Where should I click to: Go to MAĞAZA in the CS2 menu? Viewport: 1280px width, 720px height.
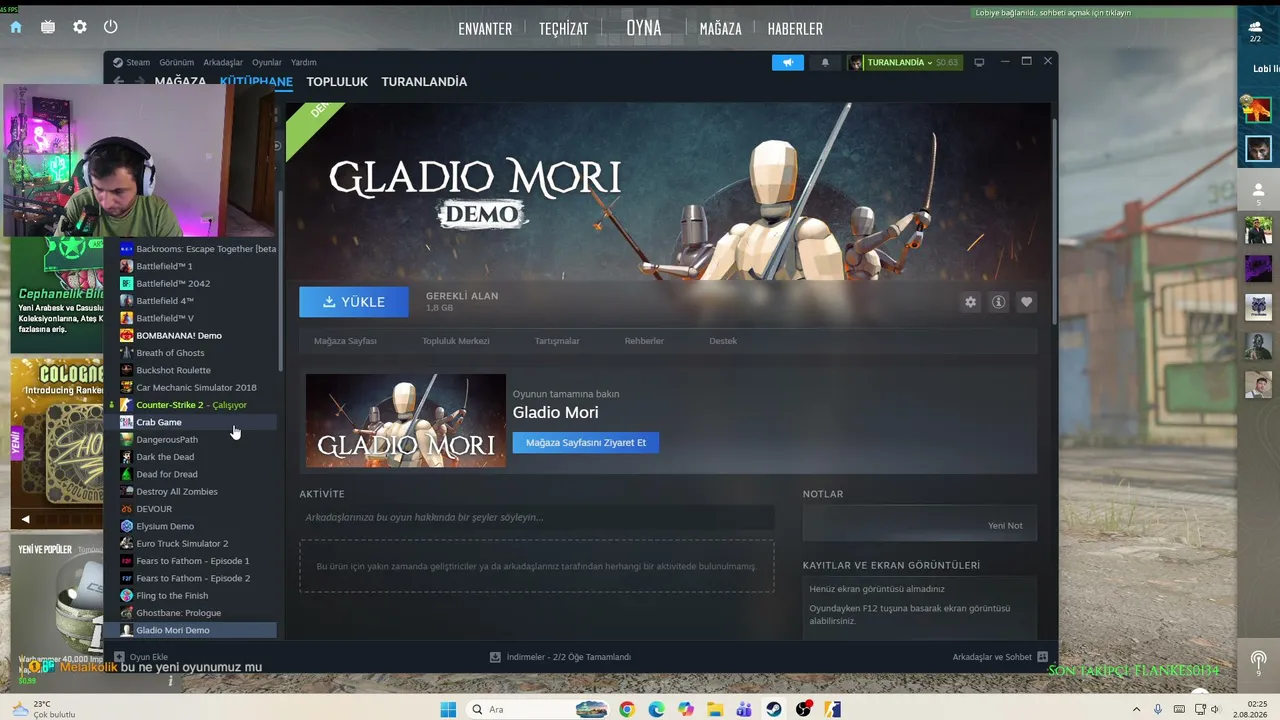click(x=721, y=29)
